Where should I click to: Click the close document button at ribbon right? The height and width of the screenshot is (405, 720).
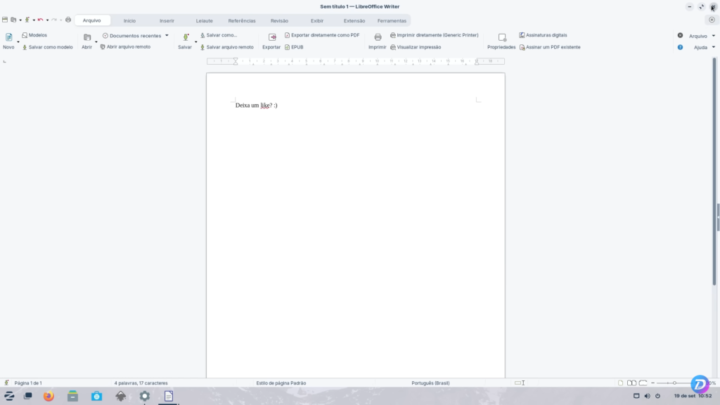[x=712, y=20]
